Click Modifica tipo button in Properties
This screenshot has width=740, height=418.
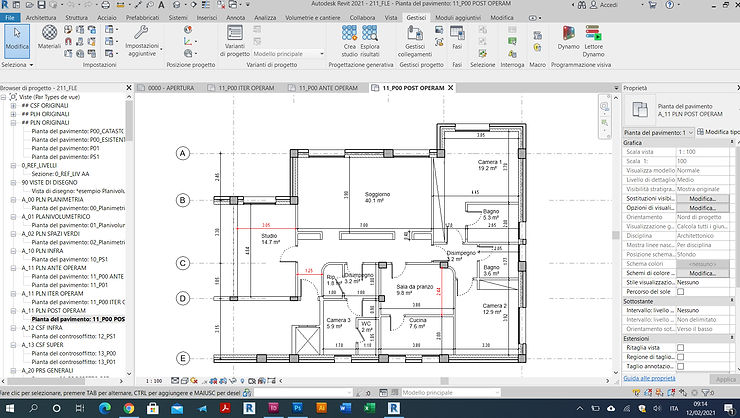pos(718,132)
